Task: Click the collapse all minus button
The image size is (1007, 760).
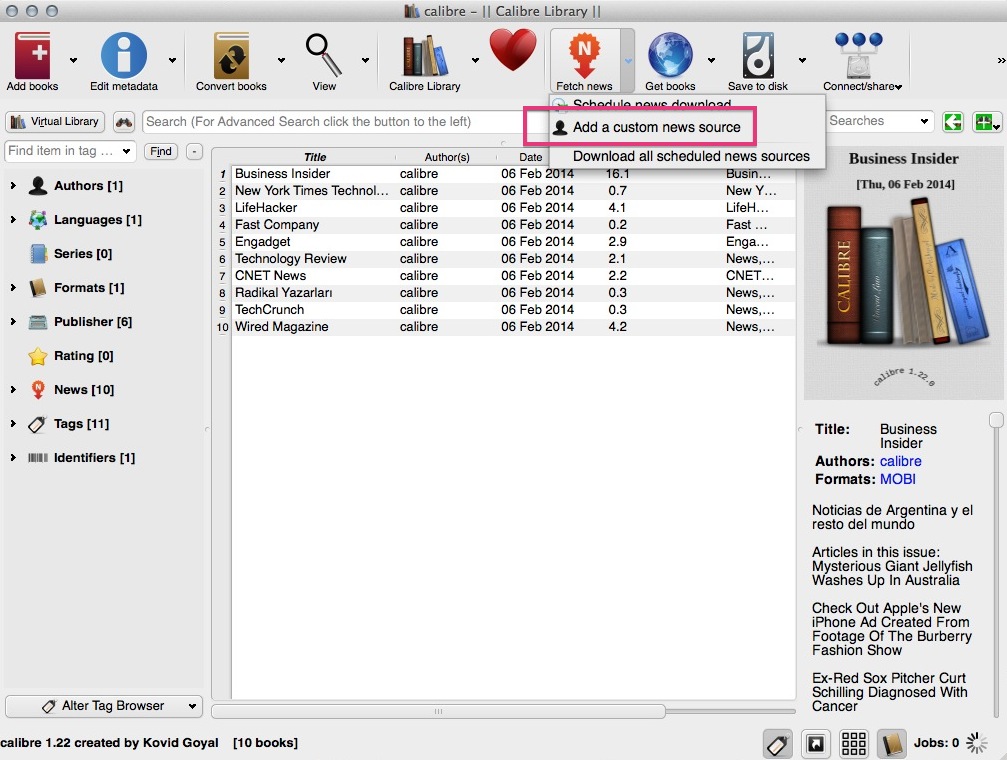Action: pyautogui.click(x=194, y=152)
